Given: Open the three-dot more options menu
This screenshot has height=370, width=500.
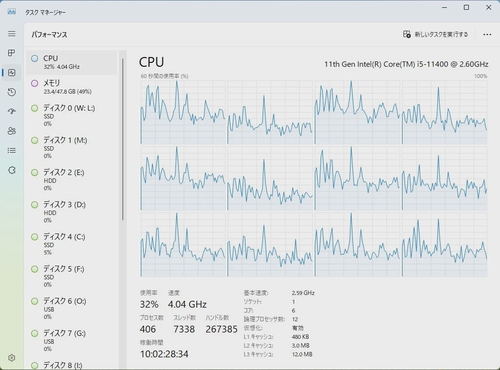Looking at the screenshot, I should 487,34.
